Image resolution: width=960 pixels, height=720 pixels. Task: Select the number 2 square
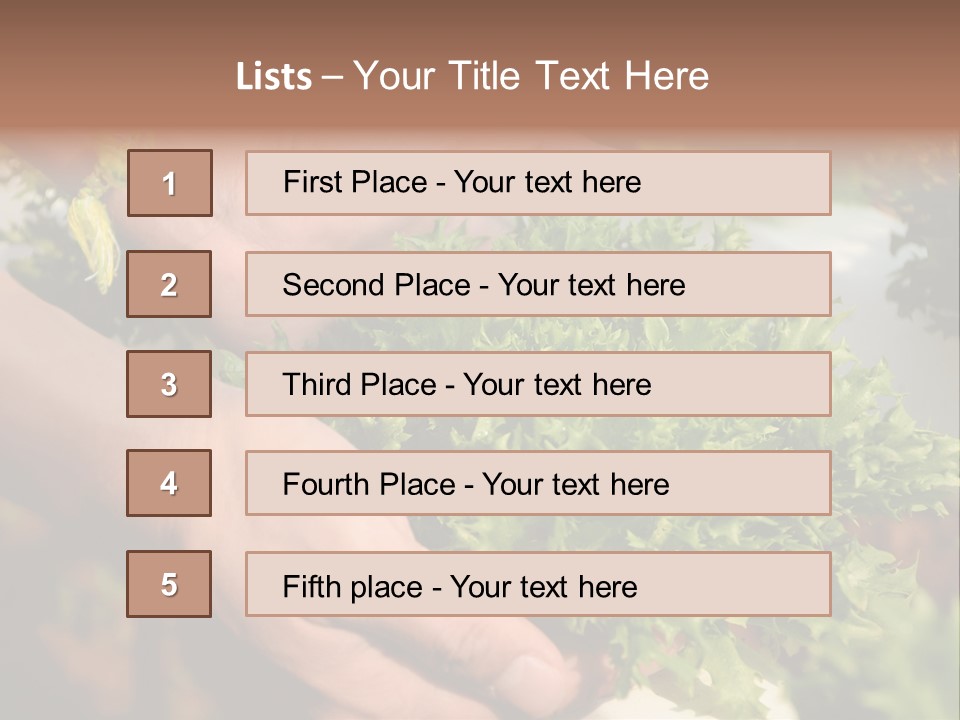coord(169,284)
